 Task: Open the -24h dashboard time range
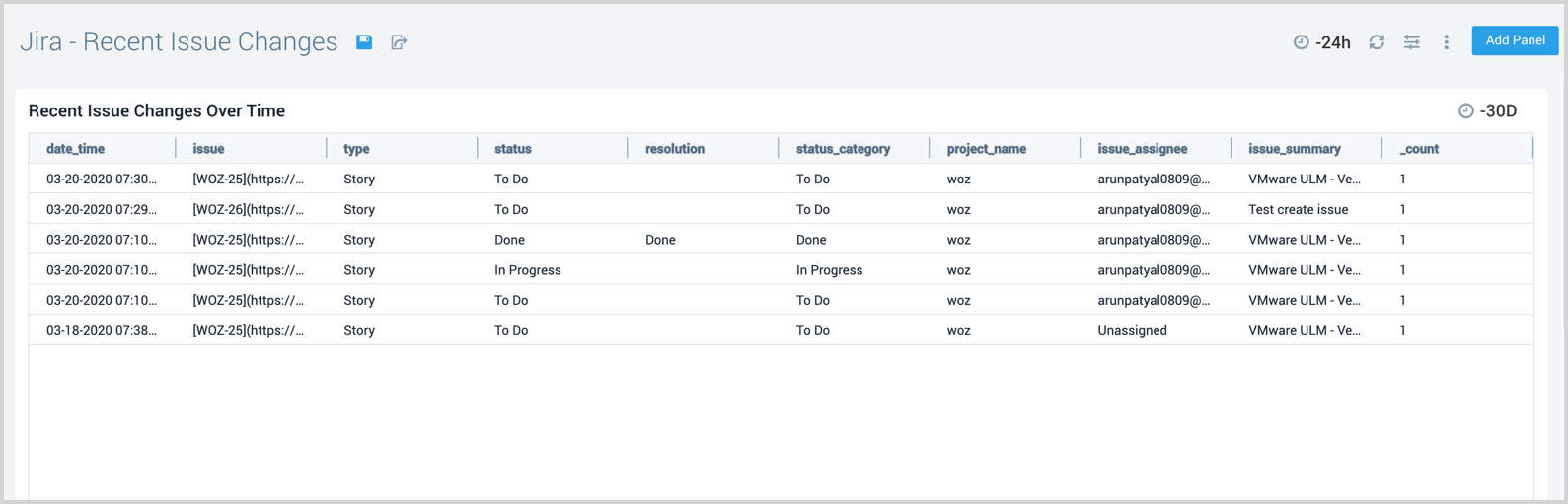1333,42
